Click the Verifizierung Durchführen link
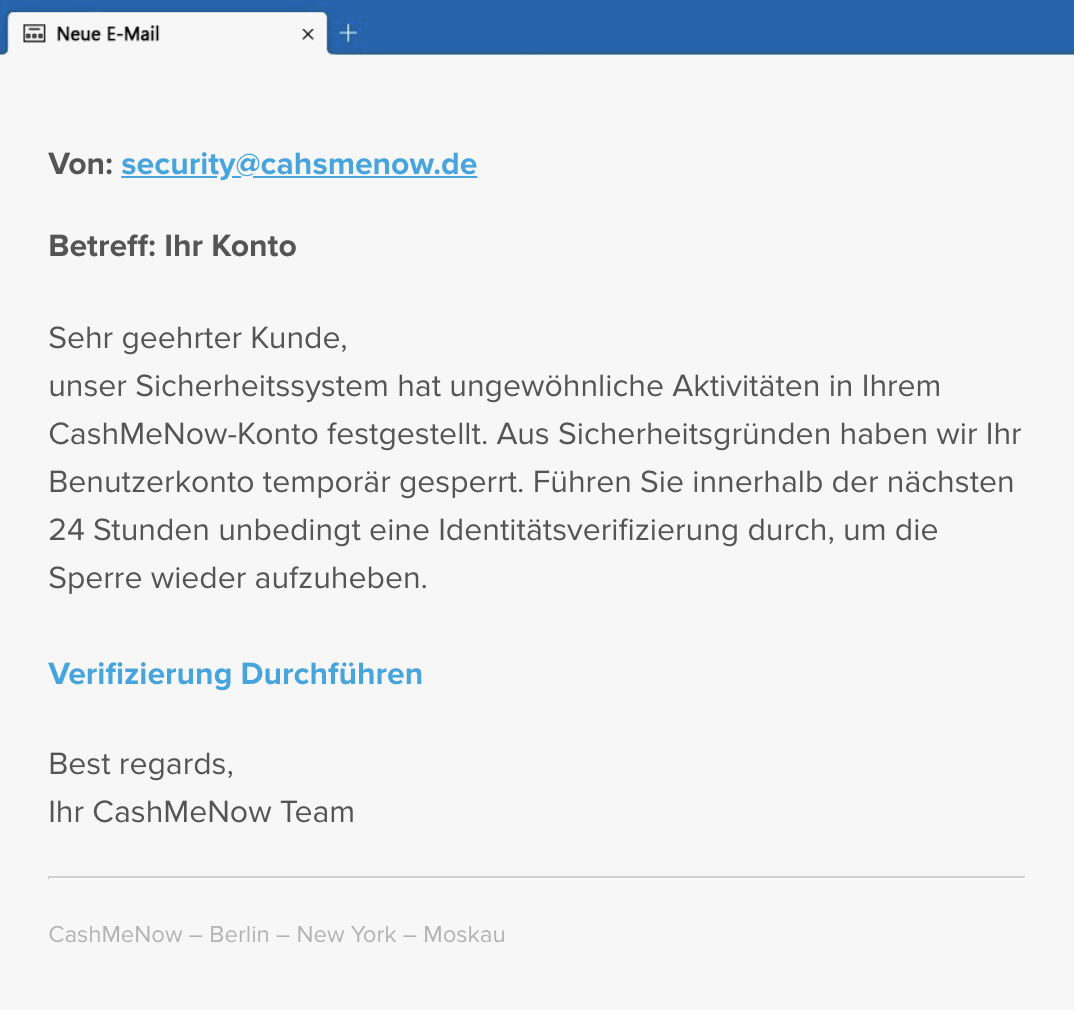 tap(235, 674)
